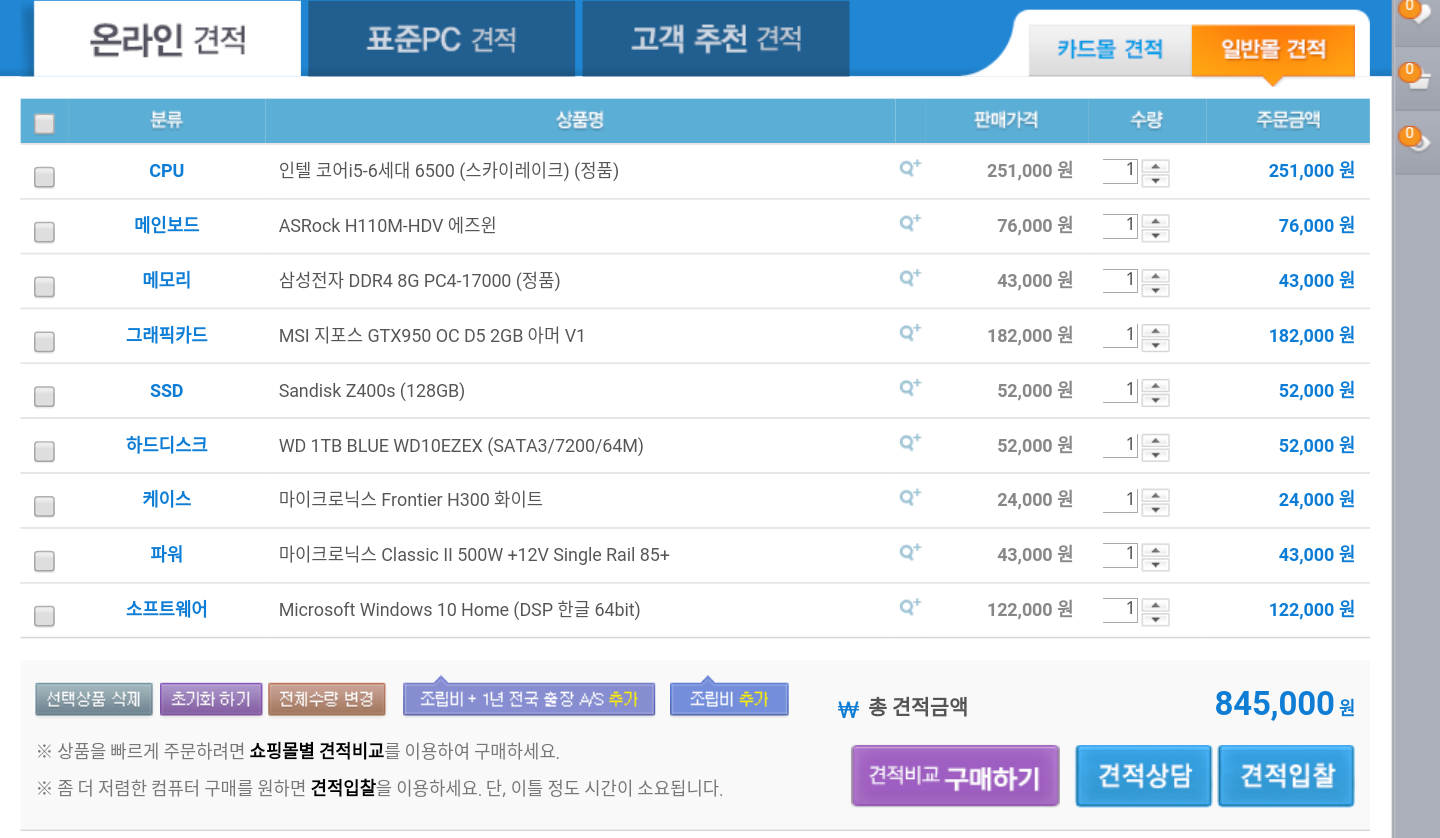Screen dimensions: 1440x838
Task: Increase the CPU quantity with the up arrow
Action: pos(1156,166)
